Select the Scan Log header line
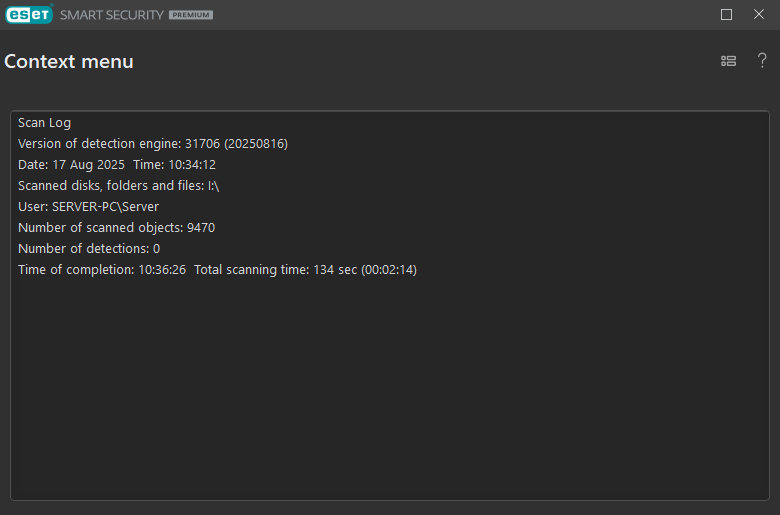The image size is (780, 515). tap(44, 123)
